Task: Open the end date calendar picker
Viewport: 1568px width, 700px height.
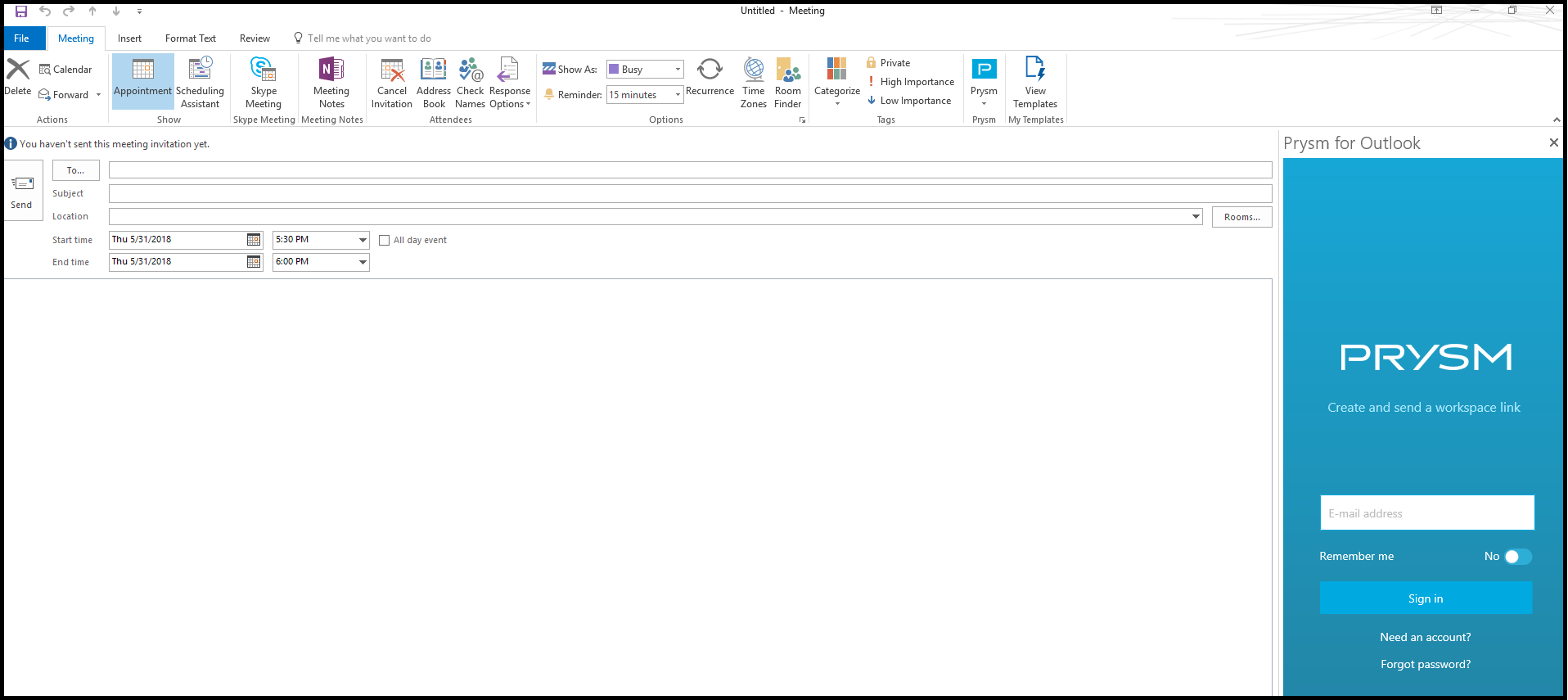Action: [254, 262]
